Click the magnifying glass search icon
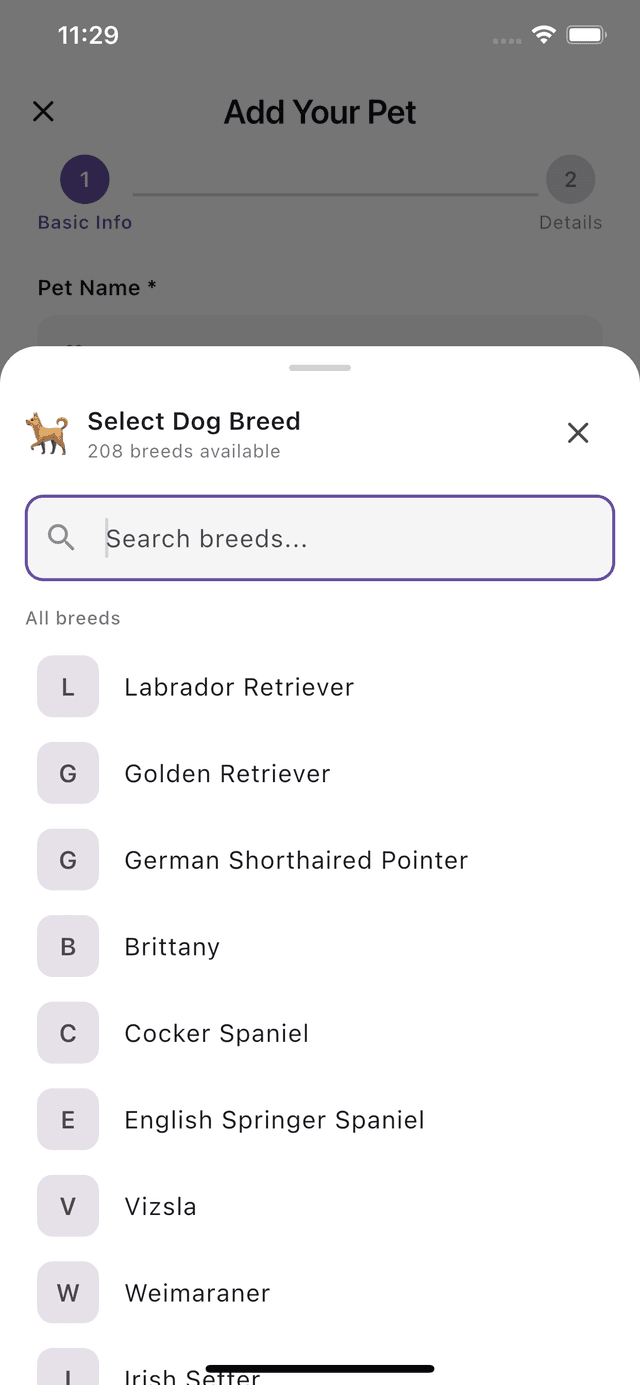The image size is (640, 1385). tap(61, 538)
